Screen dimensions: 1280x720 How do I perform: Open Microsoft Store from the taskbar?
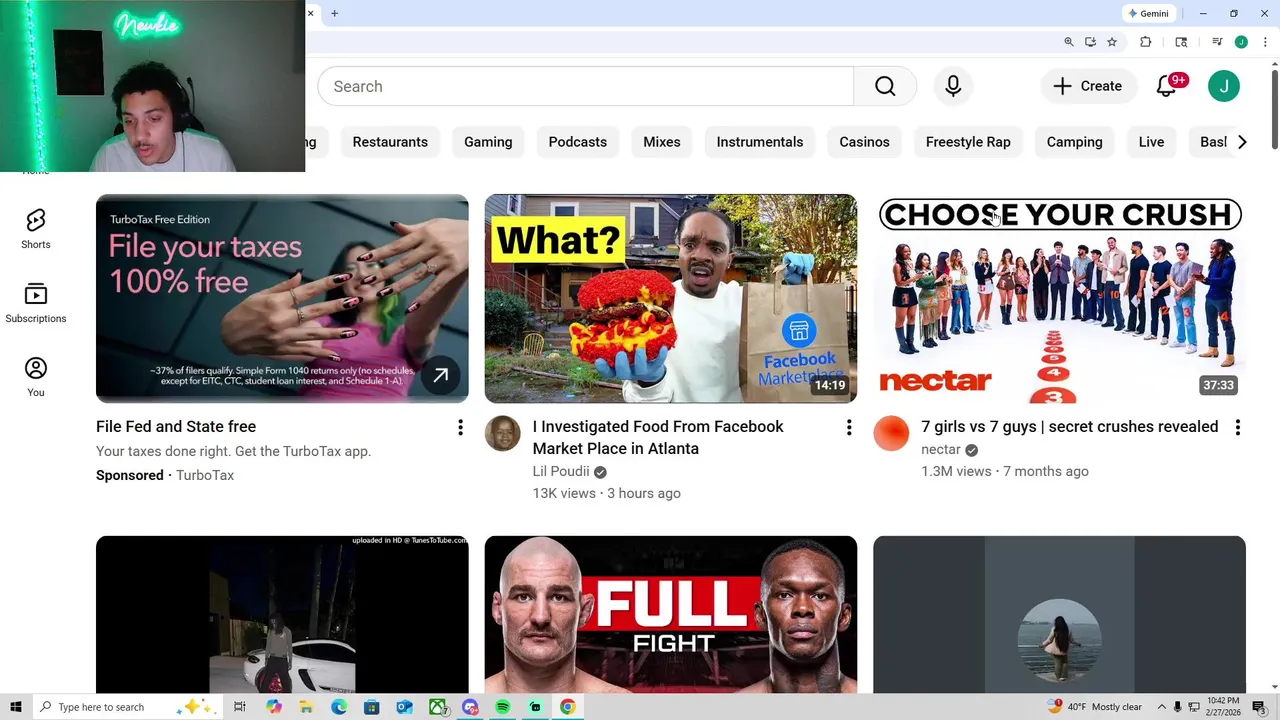click(x=372, y=707)
